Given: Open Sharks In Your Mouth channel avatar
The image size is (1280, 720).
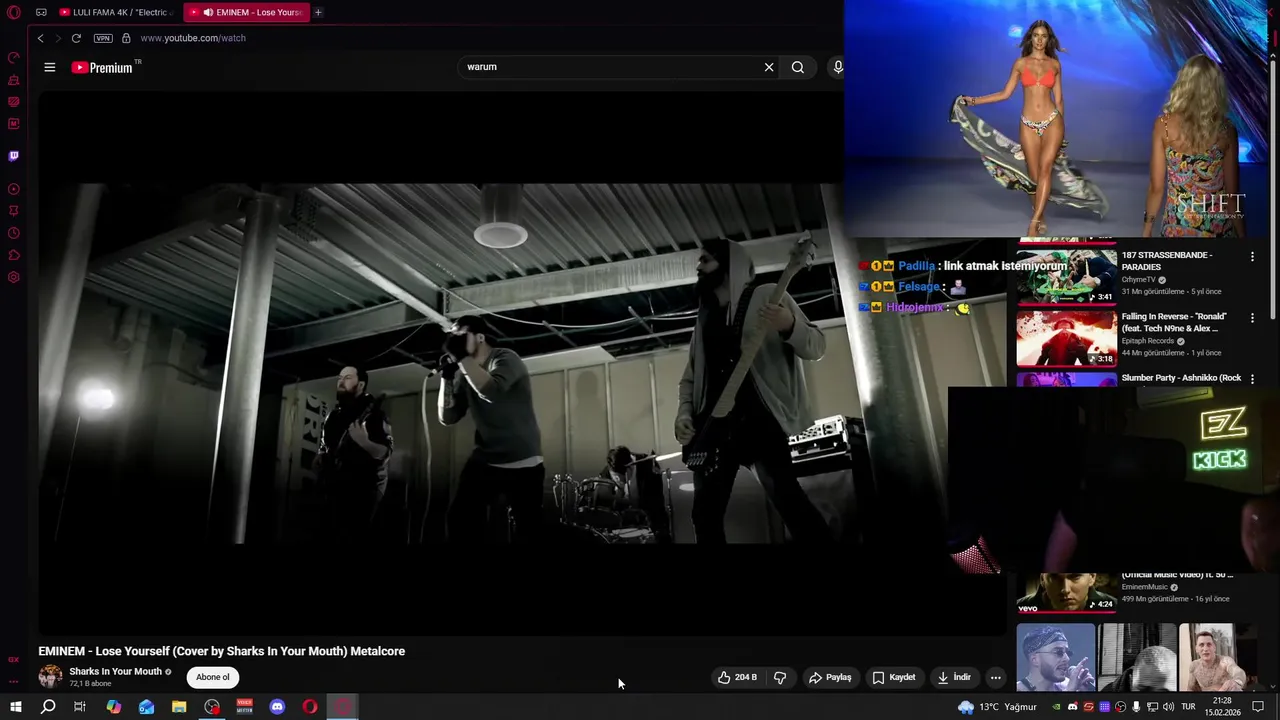Looking at the screenshot, I should pyautogui.click(x=50, y=677).
